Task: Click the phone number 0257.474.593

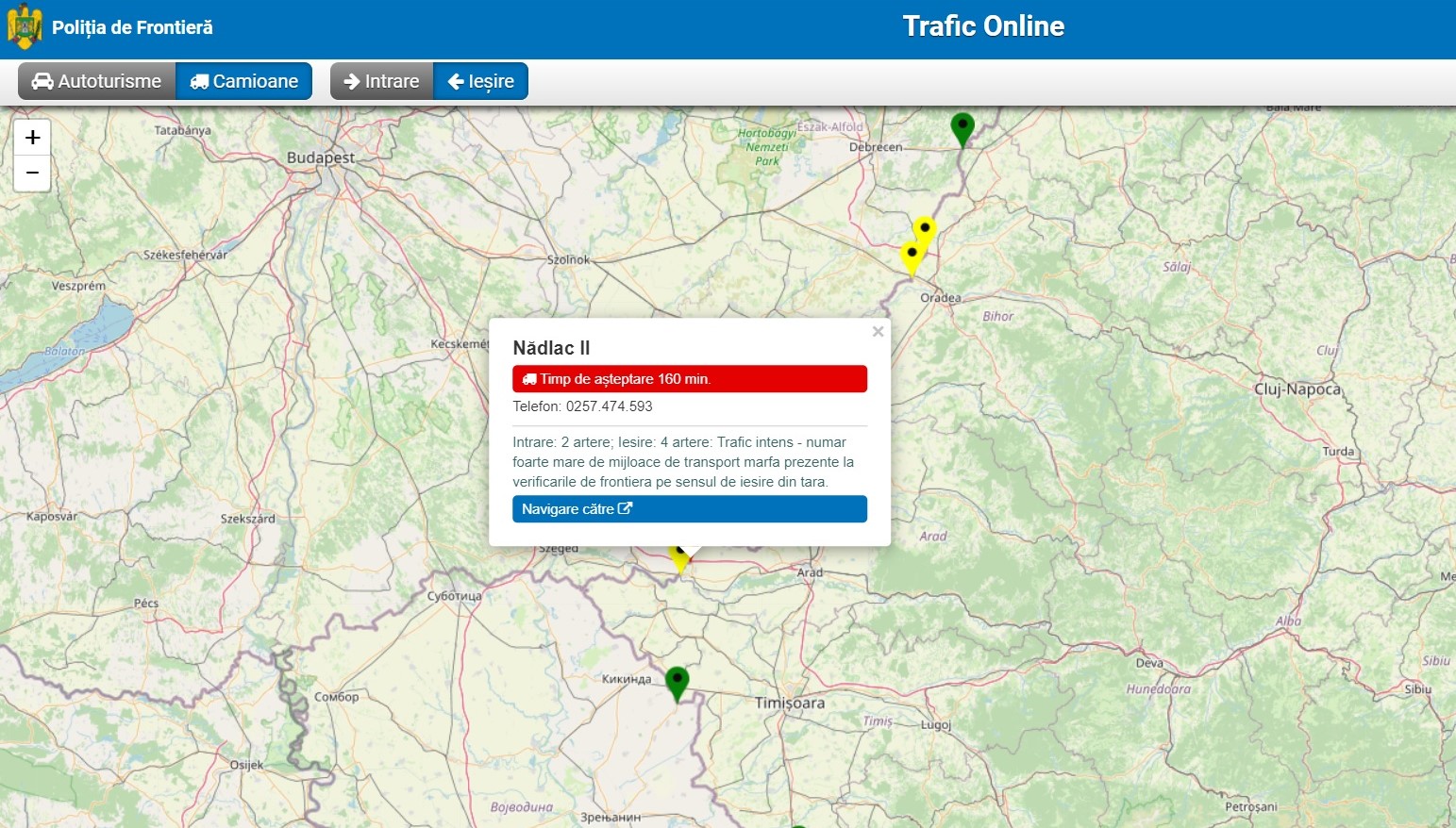Action: [609, 406]
